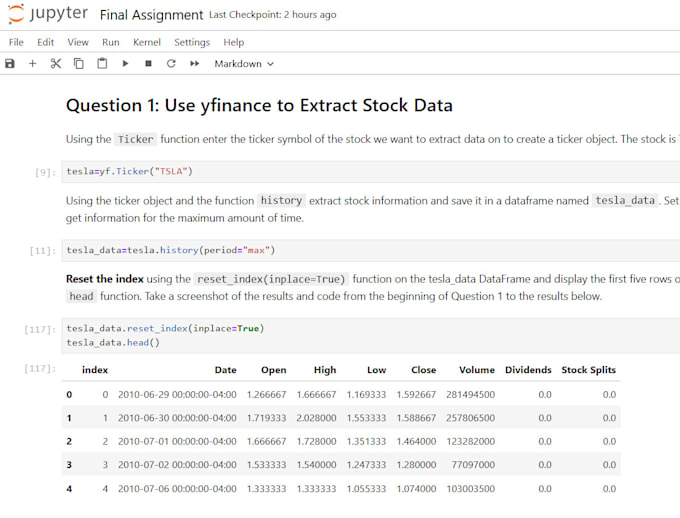Screen dimensions: 680x518
Task: Save the notebook with the disk icon
Action: pos(10,64)
